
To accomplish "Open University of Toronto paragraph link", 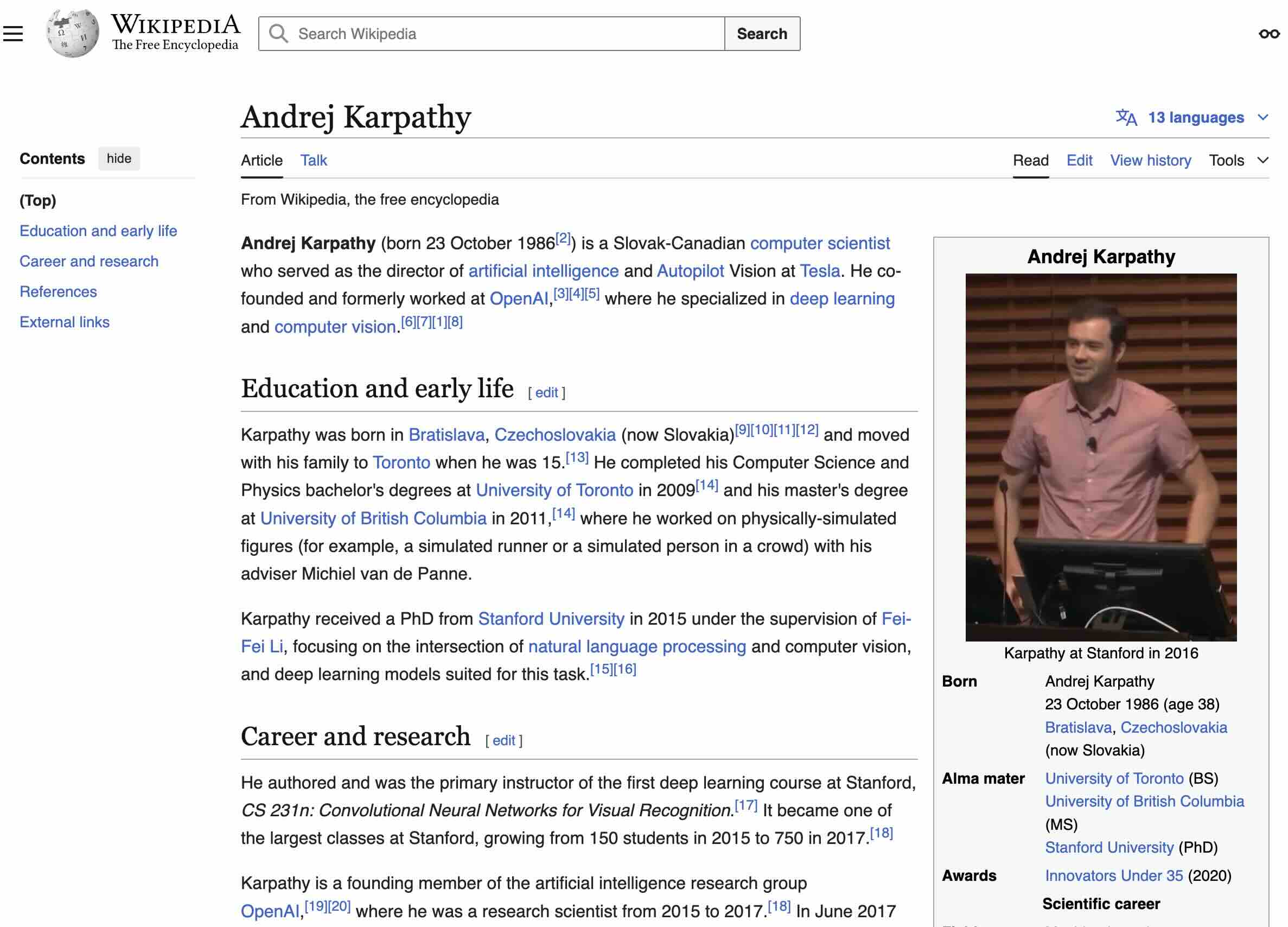I will (x=554, y=491).
